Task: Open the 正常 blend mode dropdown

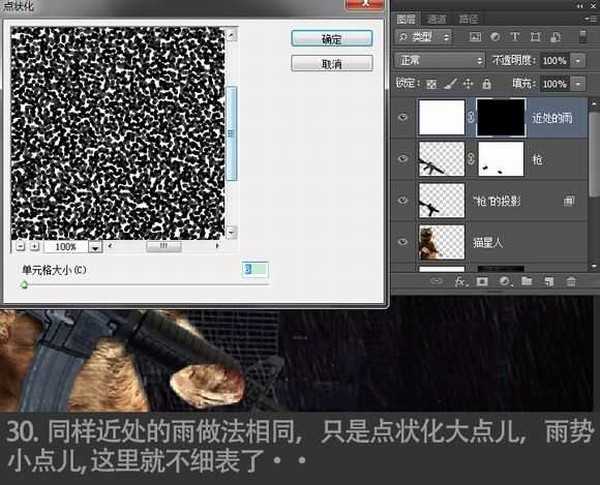Action: click(x=440, y=61)
